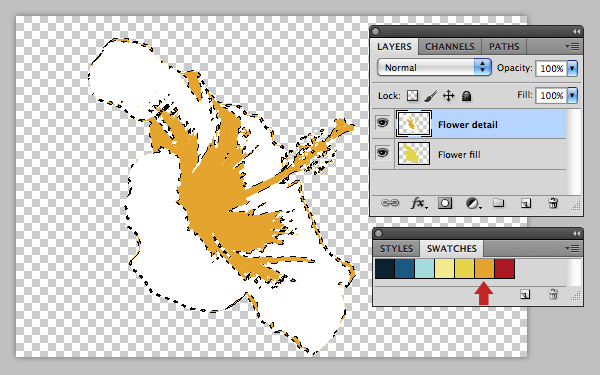Click the Link layers icon
Screen dimensions: 600x375
click(390, 203)
